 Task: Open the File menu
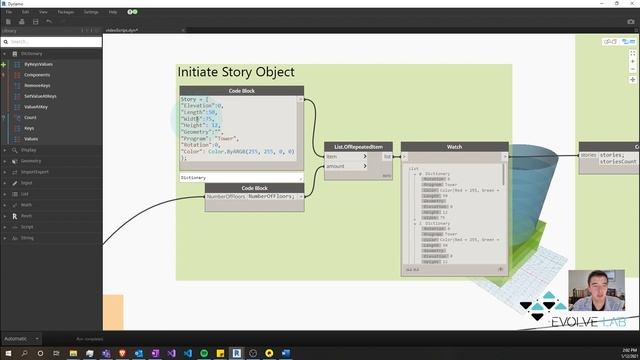pyautogui.click(x=9, y=12)
